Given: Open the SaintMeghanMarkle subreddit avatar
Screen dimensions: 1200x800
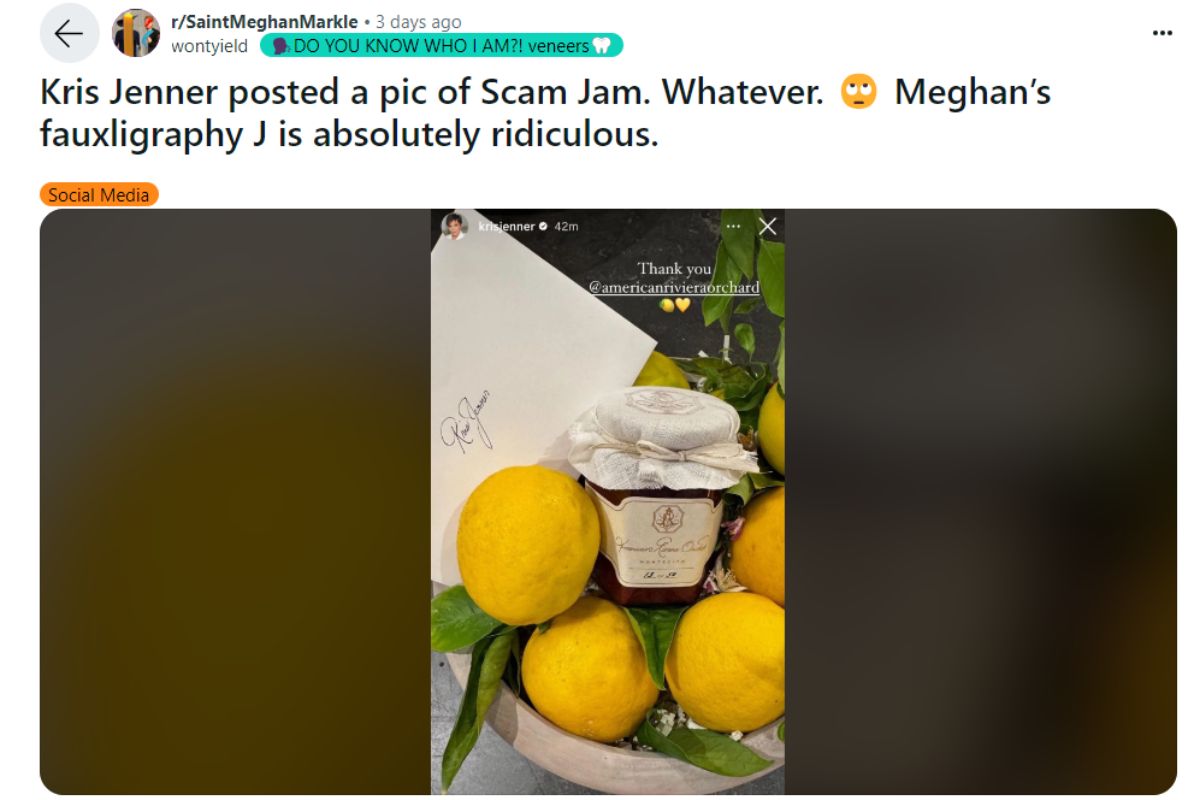Looking at the screenshot, I should coord(136,33).
